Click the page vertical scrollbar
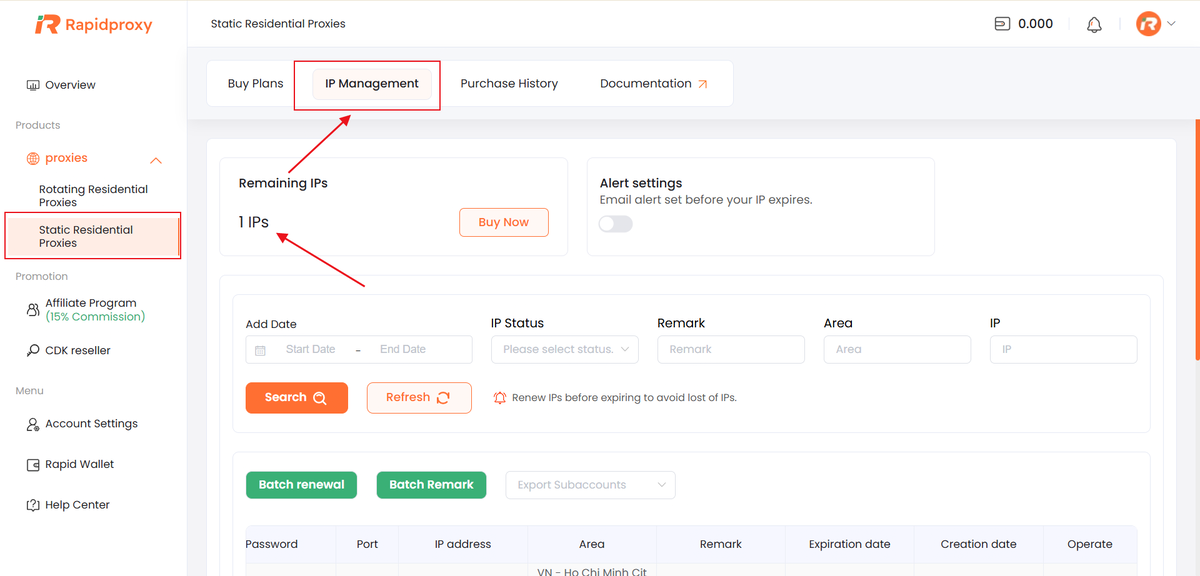Screen dimensions: 1200x576 tap(1196, 240)
